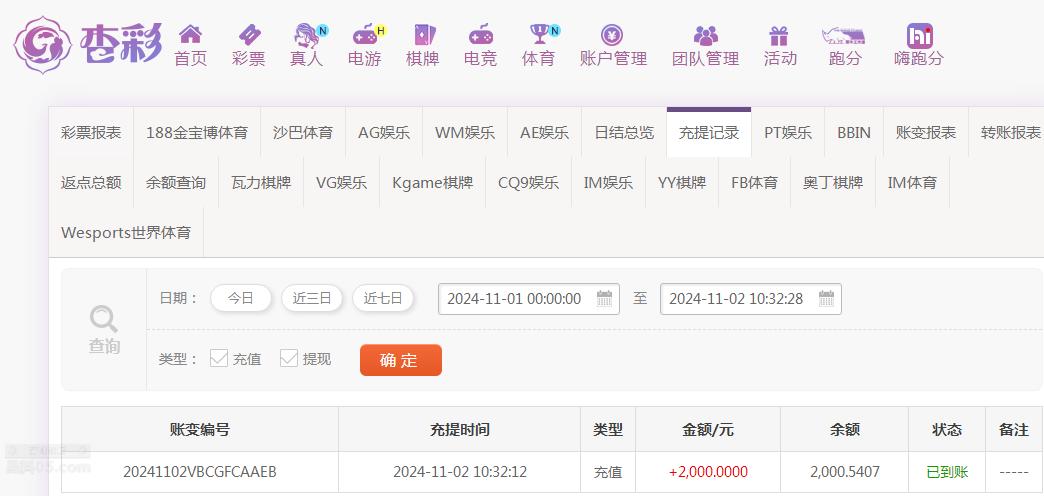Click the 杏彩 site logo
The image size is (1044, 496).
[x=88, y=45]
